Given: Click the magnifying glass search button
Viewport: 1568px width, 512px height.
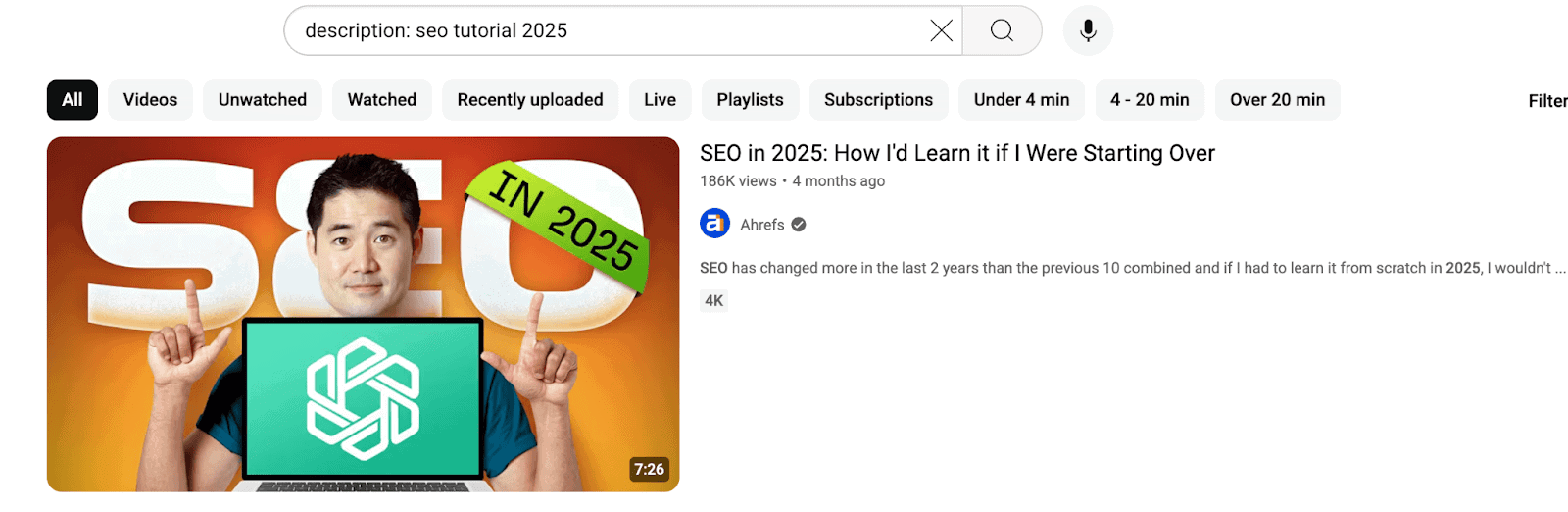Looking at the screenshot, I should (x=1002, y=30).
